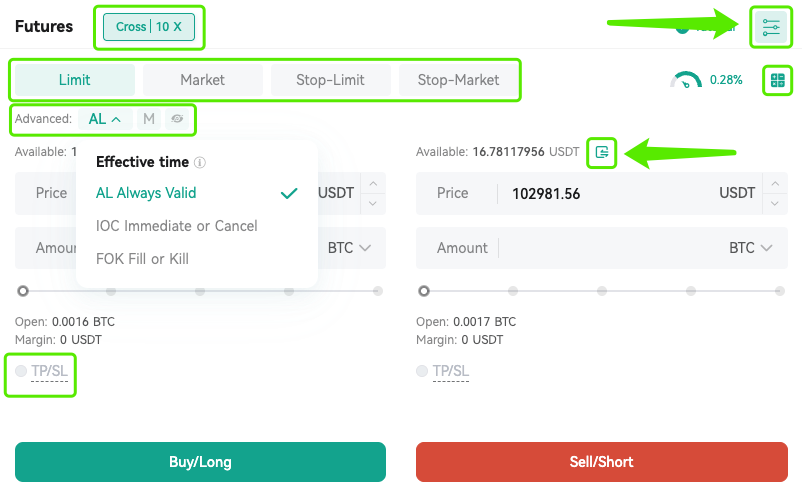The image size is (802, 502).
Task: Open the BTC unit dropdown on sell Amount
Action: 750,248
